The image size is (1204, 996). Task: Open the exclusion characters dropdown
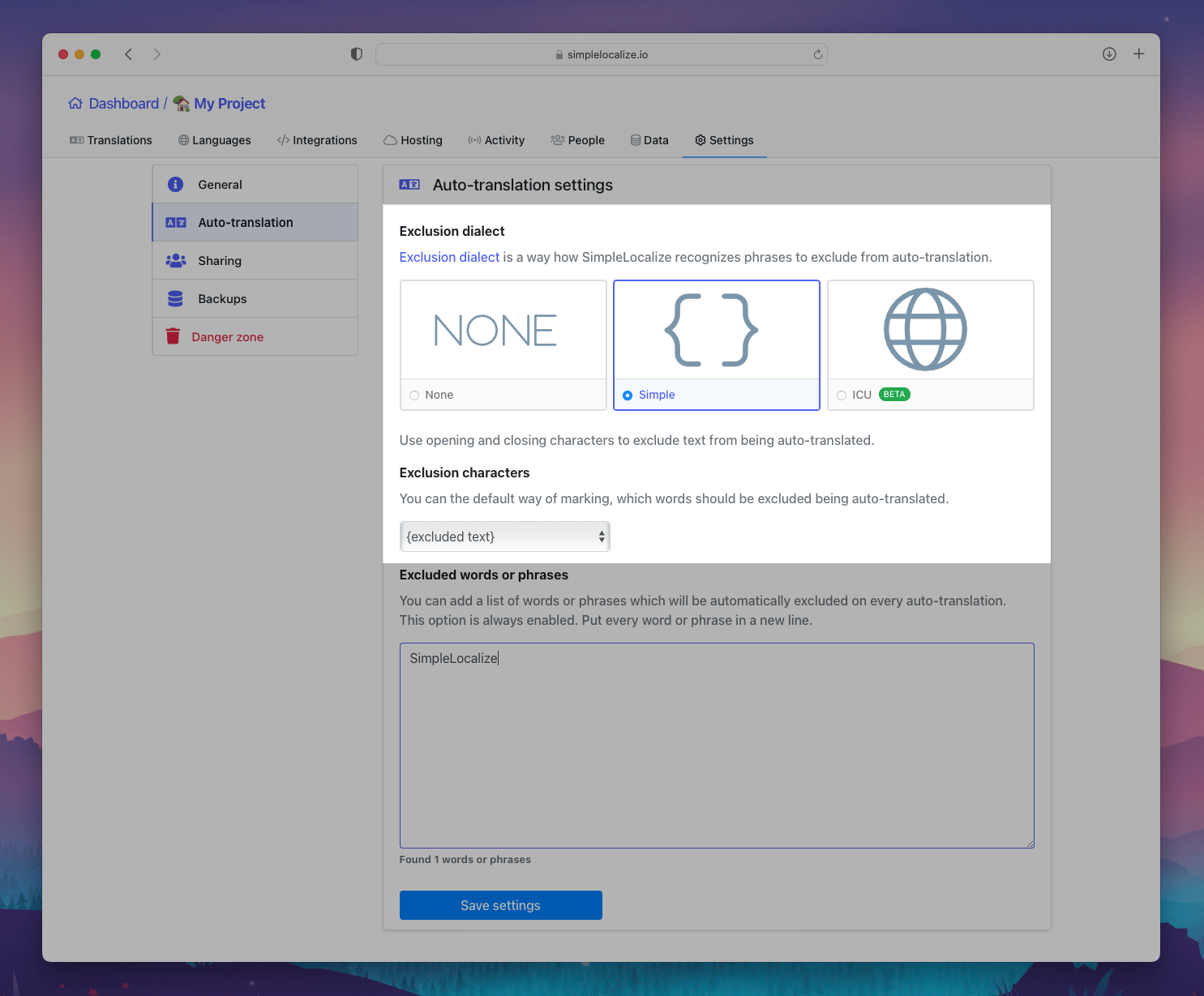pyautogui.click(x=504, y=536)
